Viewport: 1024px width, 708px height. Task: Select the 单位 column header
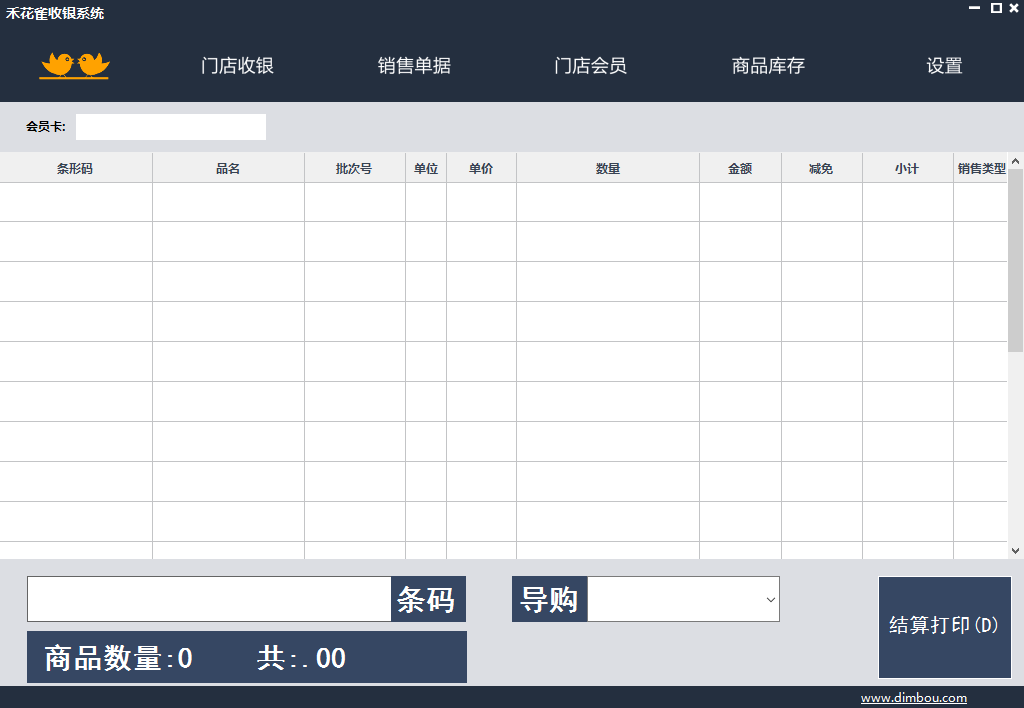[426, 169]
